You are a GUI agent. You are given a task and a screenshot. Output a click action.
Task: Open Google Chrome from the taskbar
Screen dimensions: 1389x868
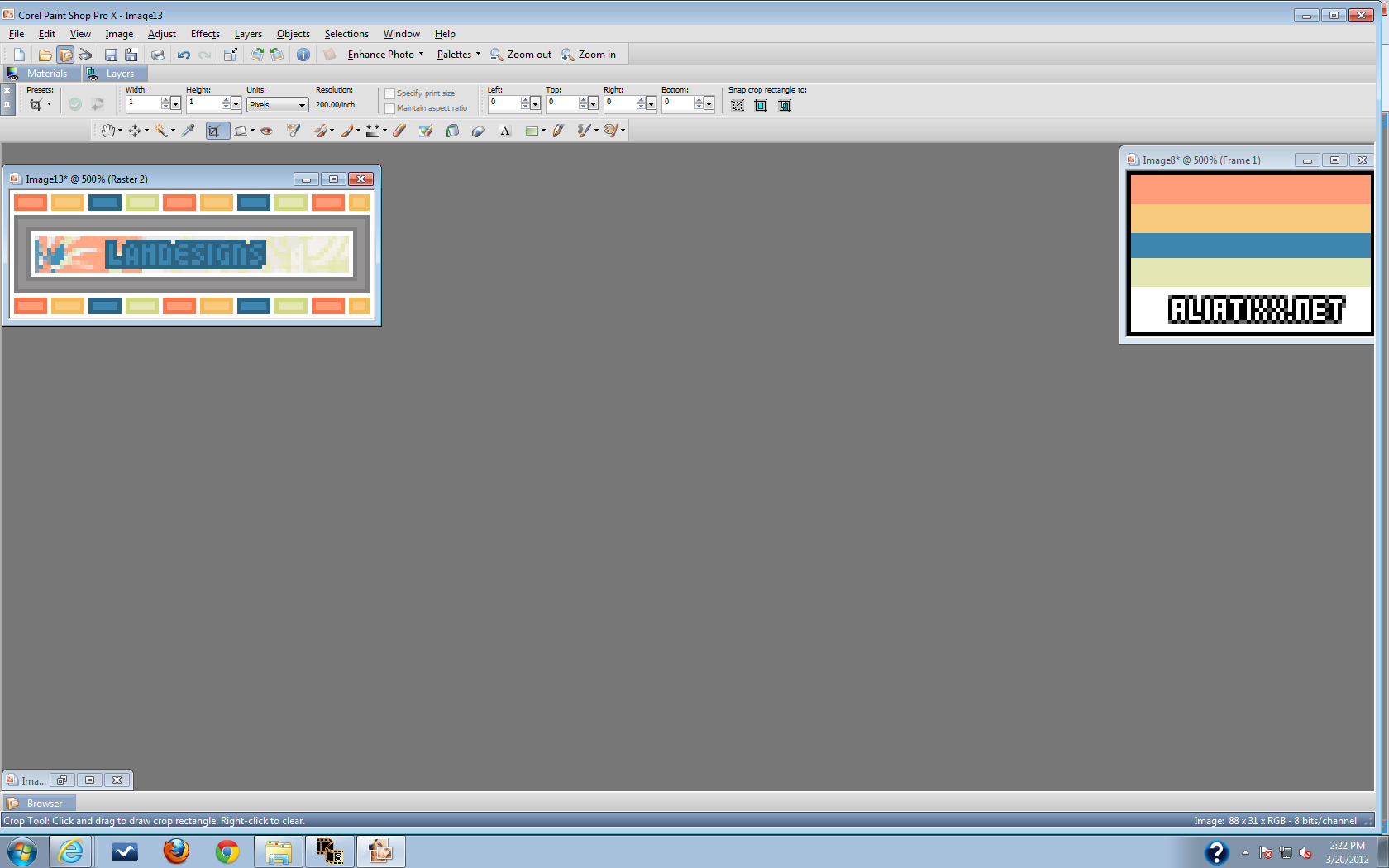click(227, 851)
